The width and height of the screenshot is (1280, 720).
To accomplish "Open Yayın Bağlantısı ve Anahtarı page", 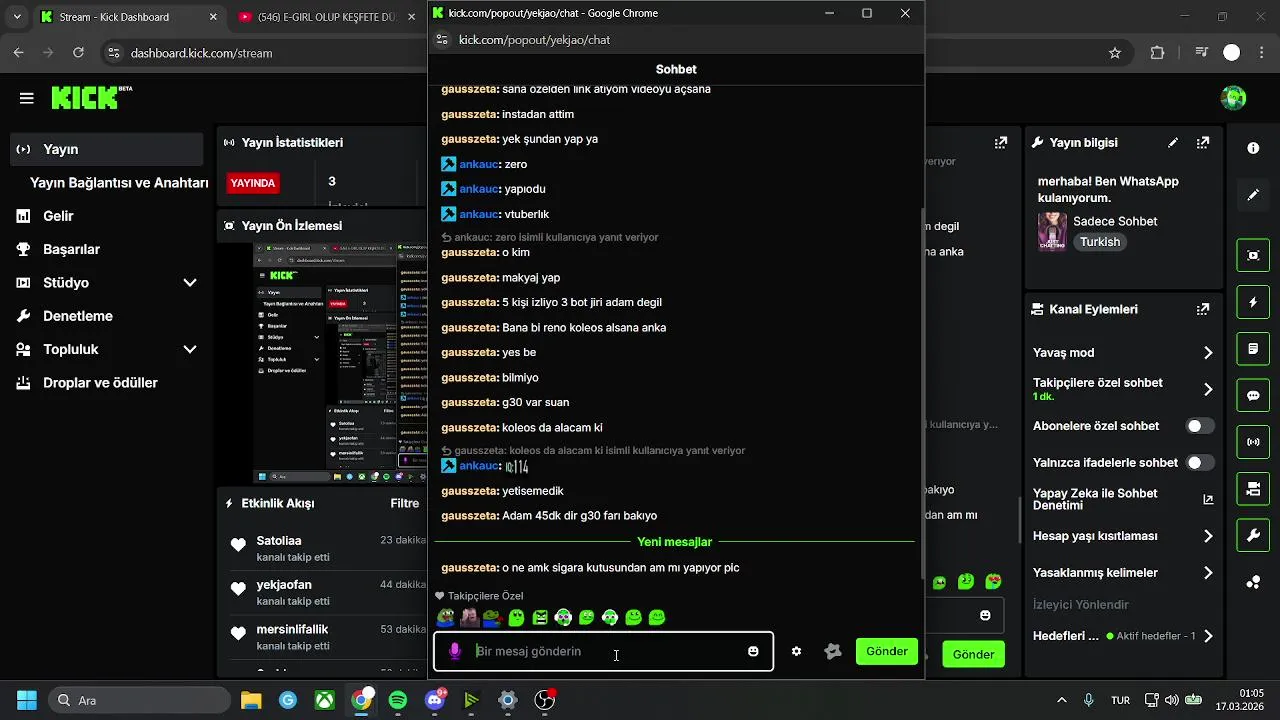I will pyautogui.click(x=119, y=183).
